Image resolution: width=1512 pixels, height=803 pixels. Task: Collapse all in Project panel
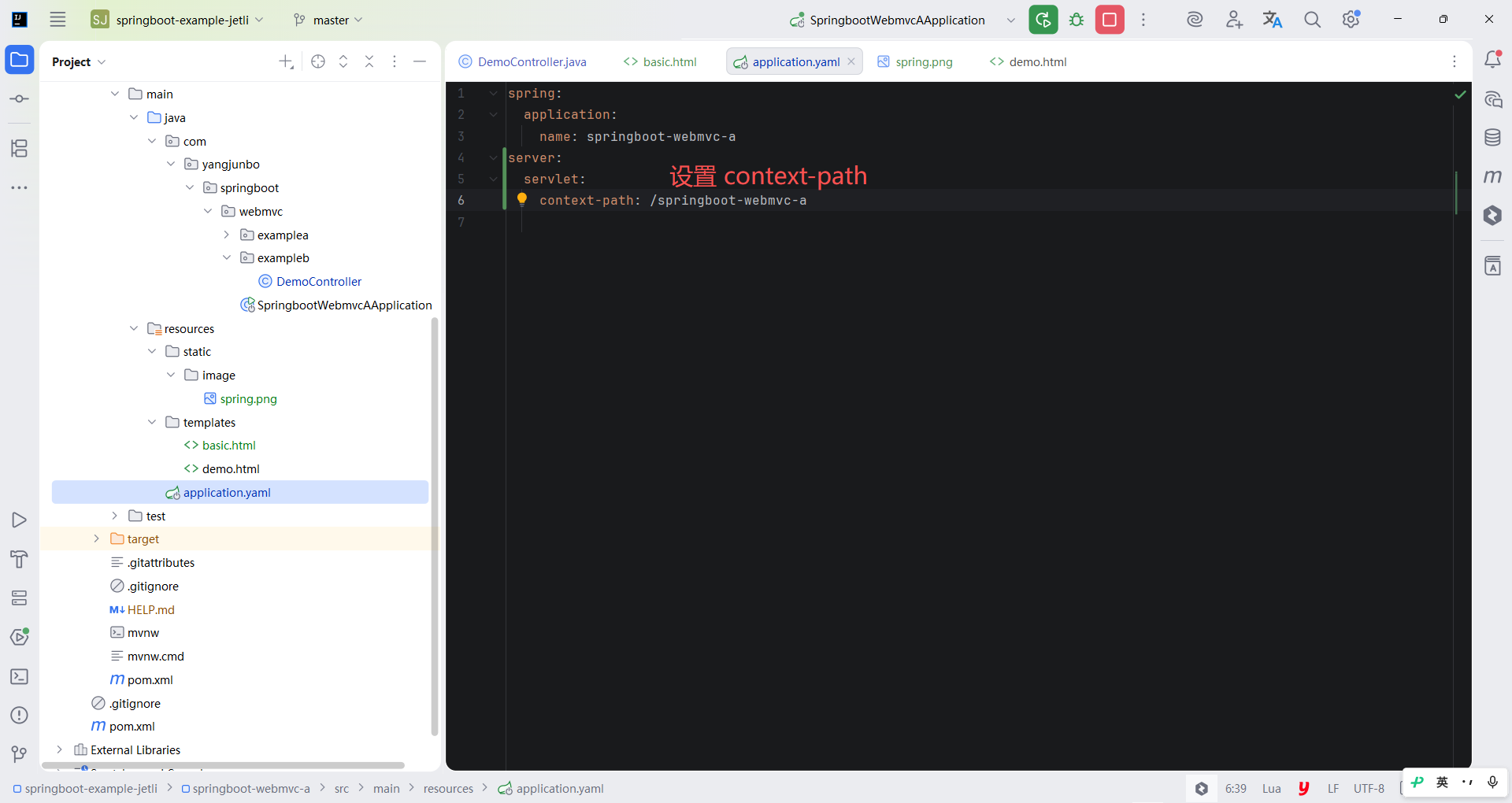(369, 61)
